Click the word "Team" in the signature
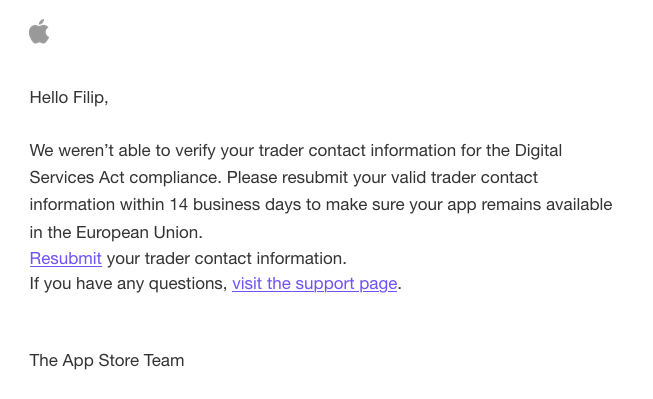 pos(164,361)
